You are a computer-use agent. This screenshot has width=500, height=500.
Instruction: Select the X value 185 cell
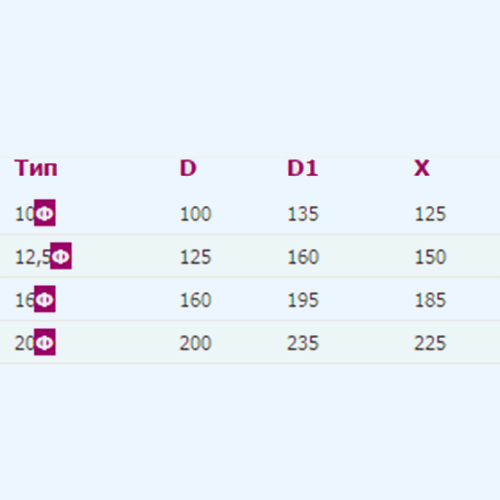(430, 300)
